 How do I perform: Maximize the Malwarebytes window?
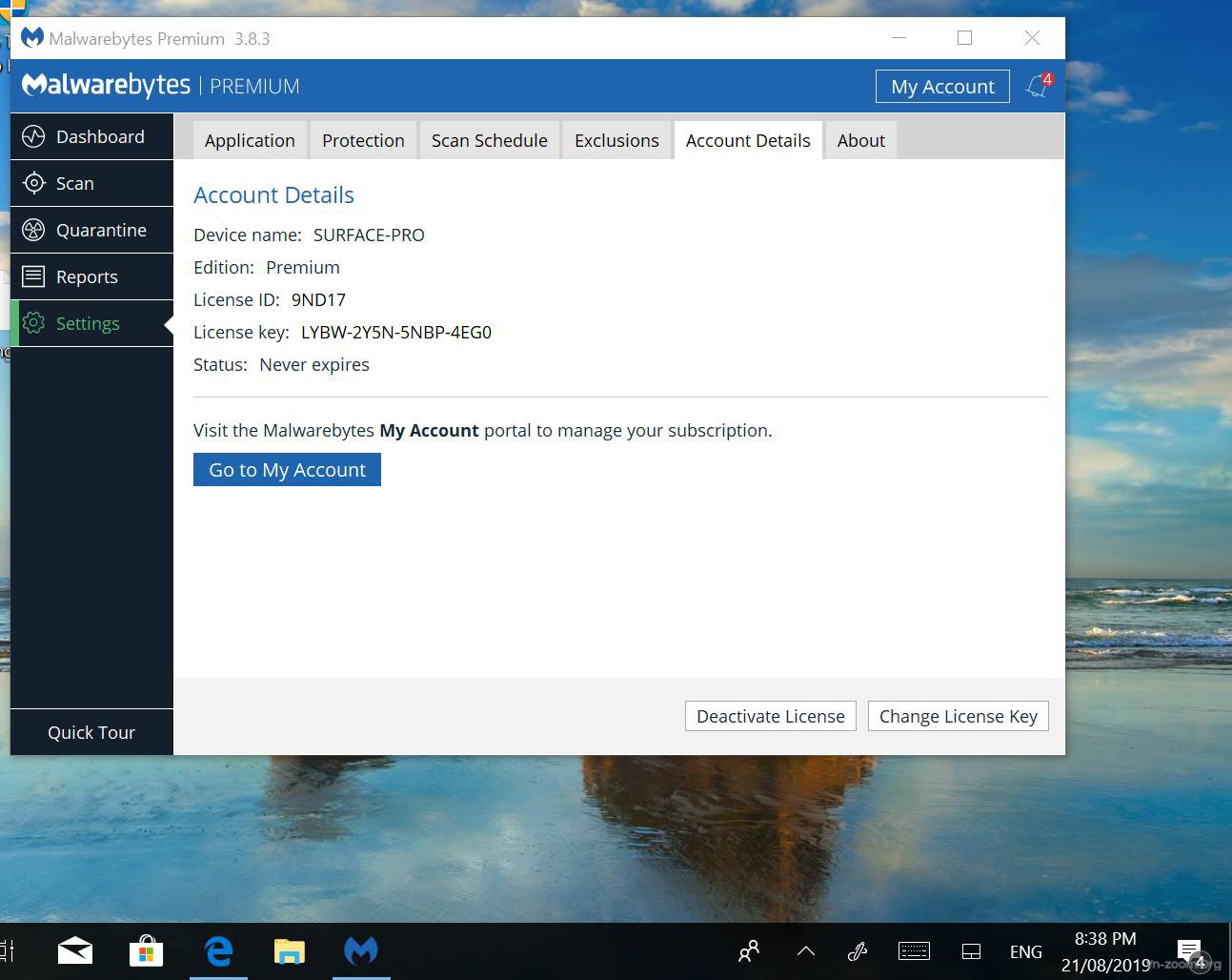click(x=964, y=37)
